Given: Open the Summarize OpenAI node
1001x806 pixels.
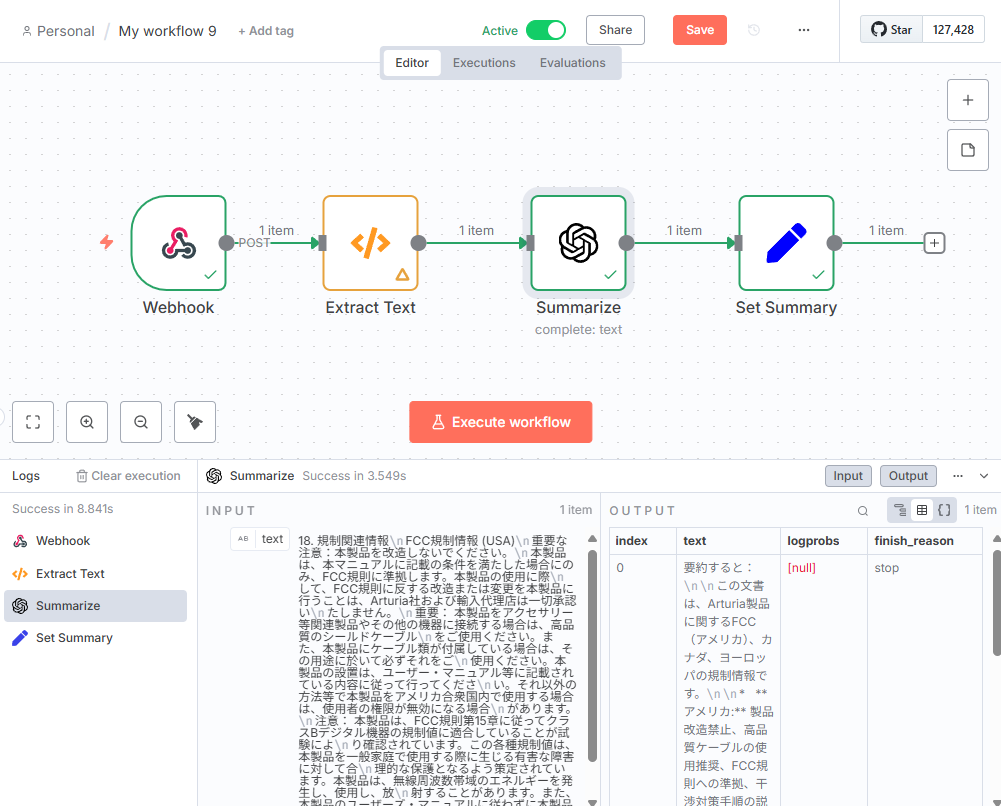Looking at the screenshot, I should pyautogui.click(x=578, y=243).
